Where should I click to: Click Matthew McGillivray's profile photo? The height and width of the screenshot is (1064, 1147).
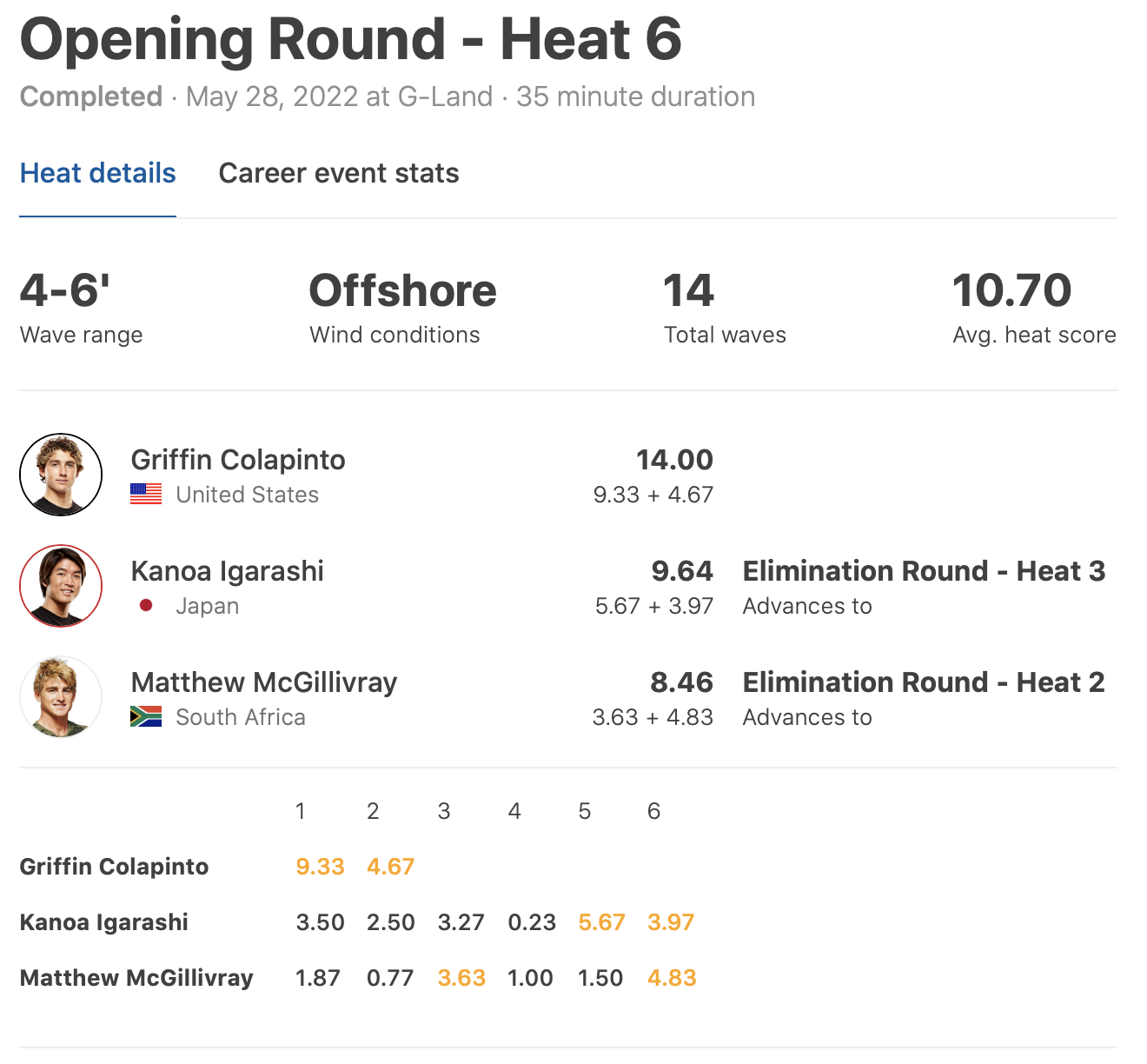pyautogui.click(x=61, y=697)
